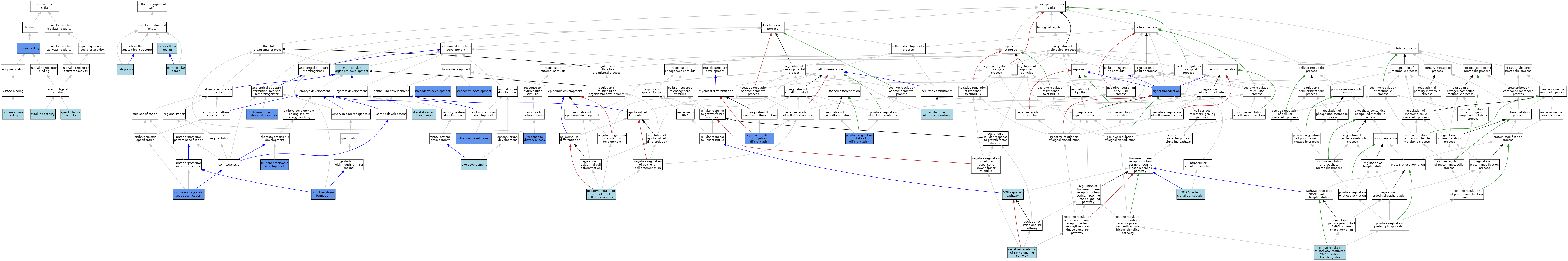1568x261 pixels.
Task: Select the cytoplasm node
Action: tap(125, 70)
